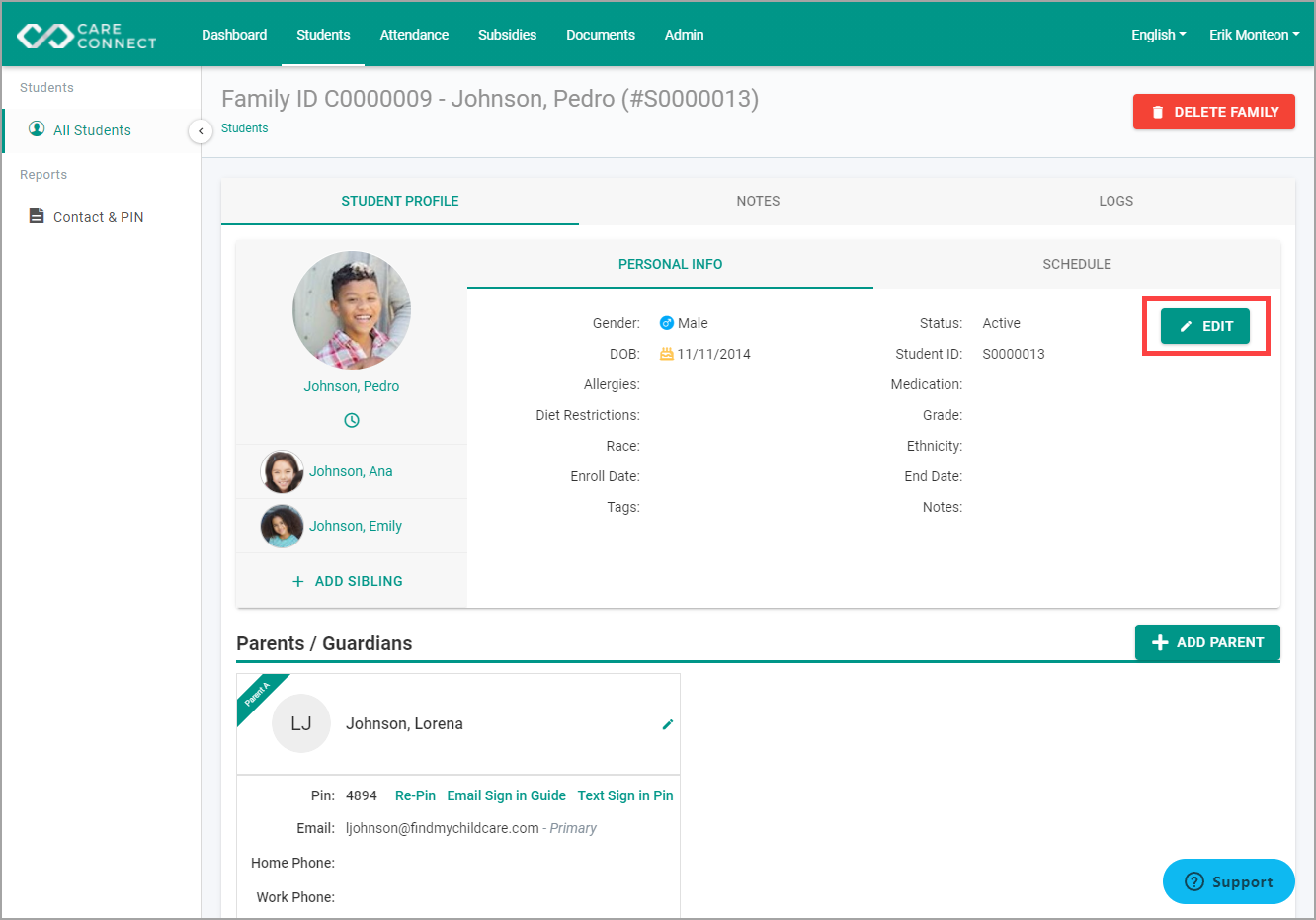Click the Contact & PIN document icon
This screenshot has height=920, width=1316.
click(37, 216)
